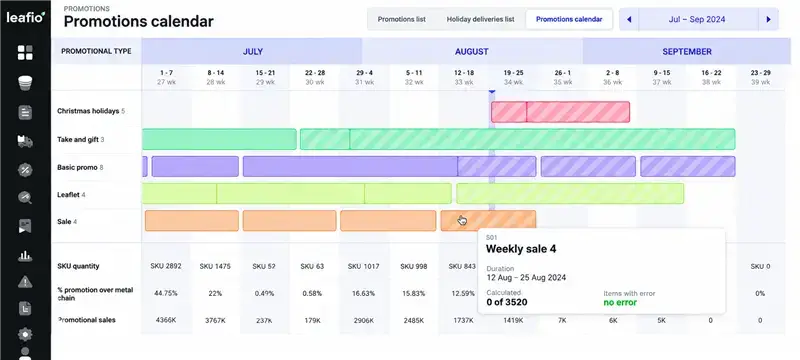
Task: Click the '4366K' promotional sales cell
Action: click(166, 320)
